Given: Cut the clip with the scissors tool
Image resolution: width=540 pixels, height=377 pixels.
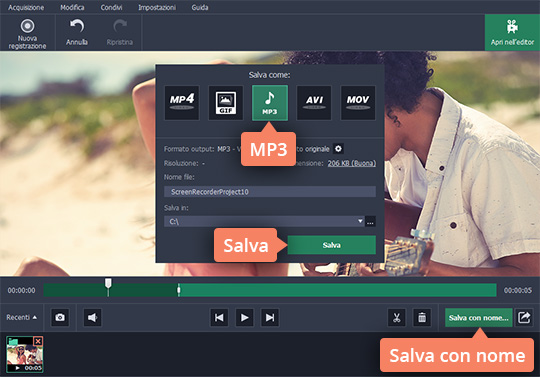Looking at the screenshot, I should [396, 317].
